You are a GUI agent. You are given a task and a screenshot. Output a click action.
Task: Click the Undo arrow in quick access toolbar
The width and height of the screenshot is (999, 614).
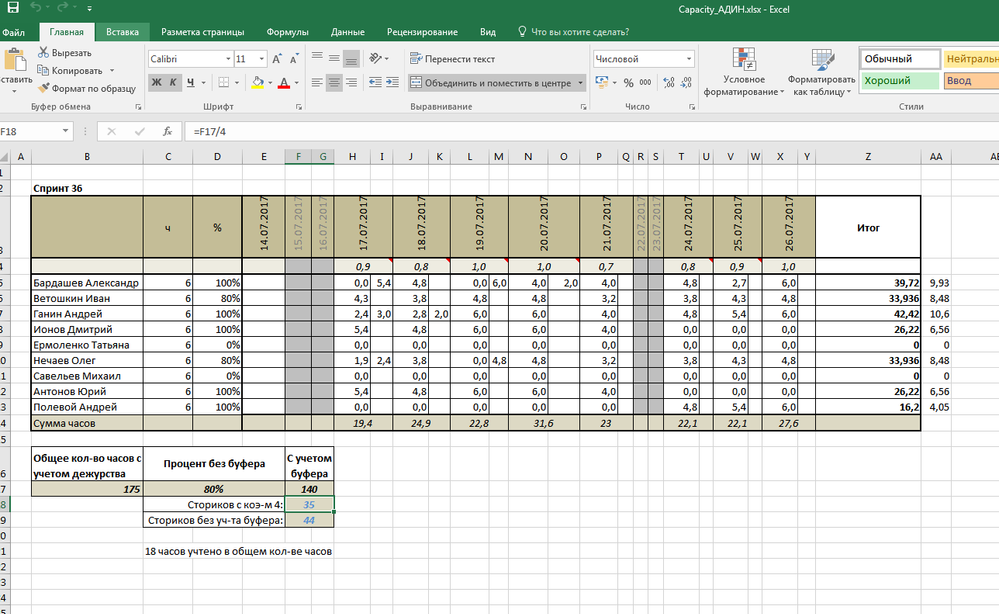37,8
